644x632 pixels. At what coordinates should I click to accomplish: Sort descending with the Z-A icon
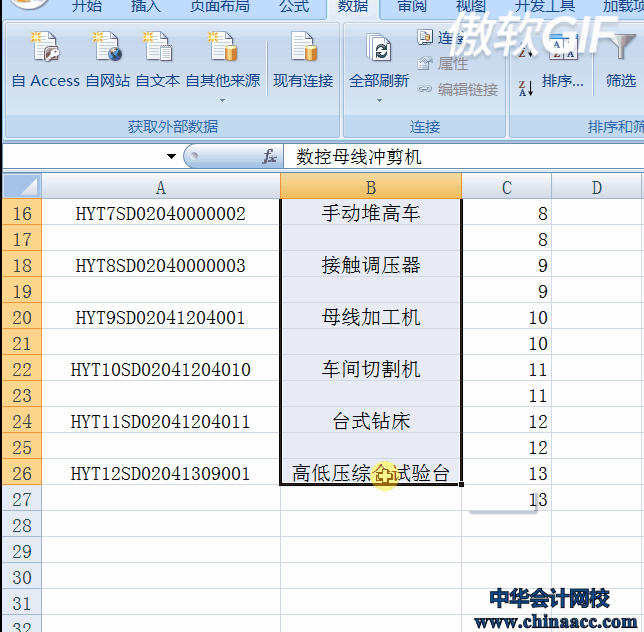526,88
